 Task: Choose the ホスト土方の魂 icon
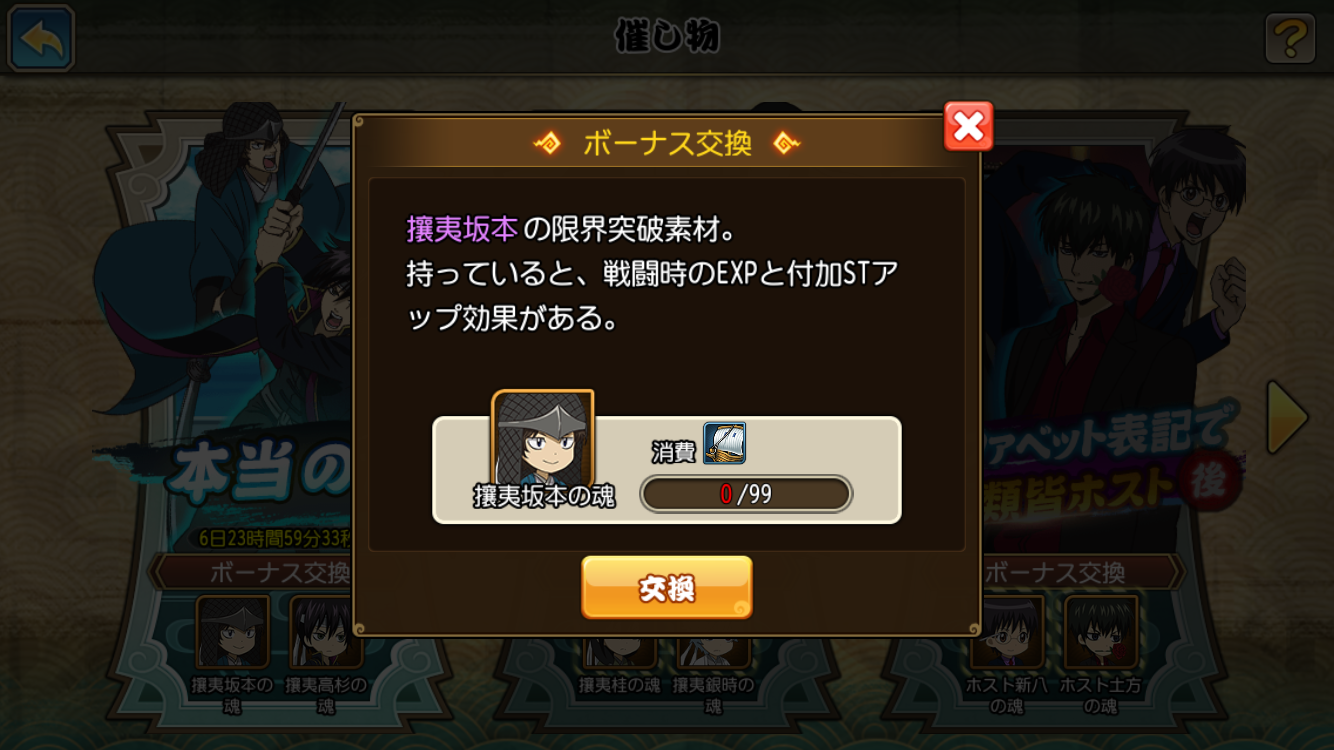pyautogui.click(x=1101, y=632)
